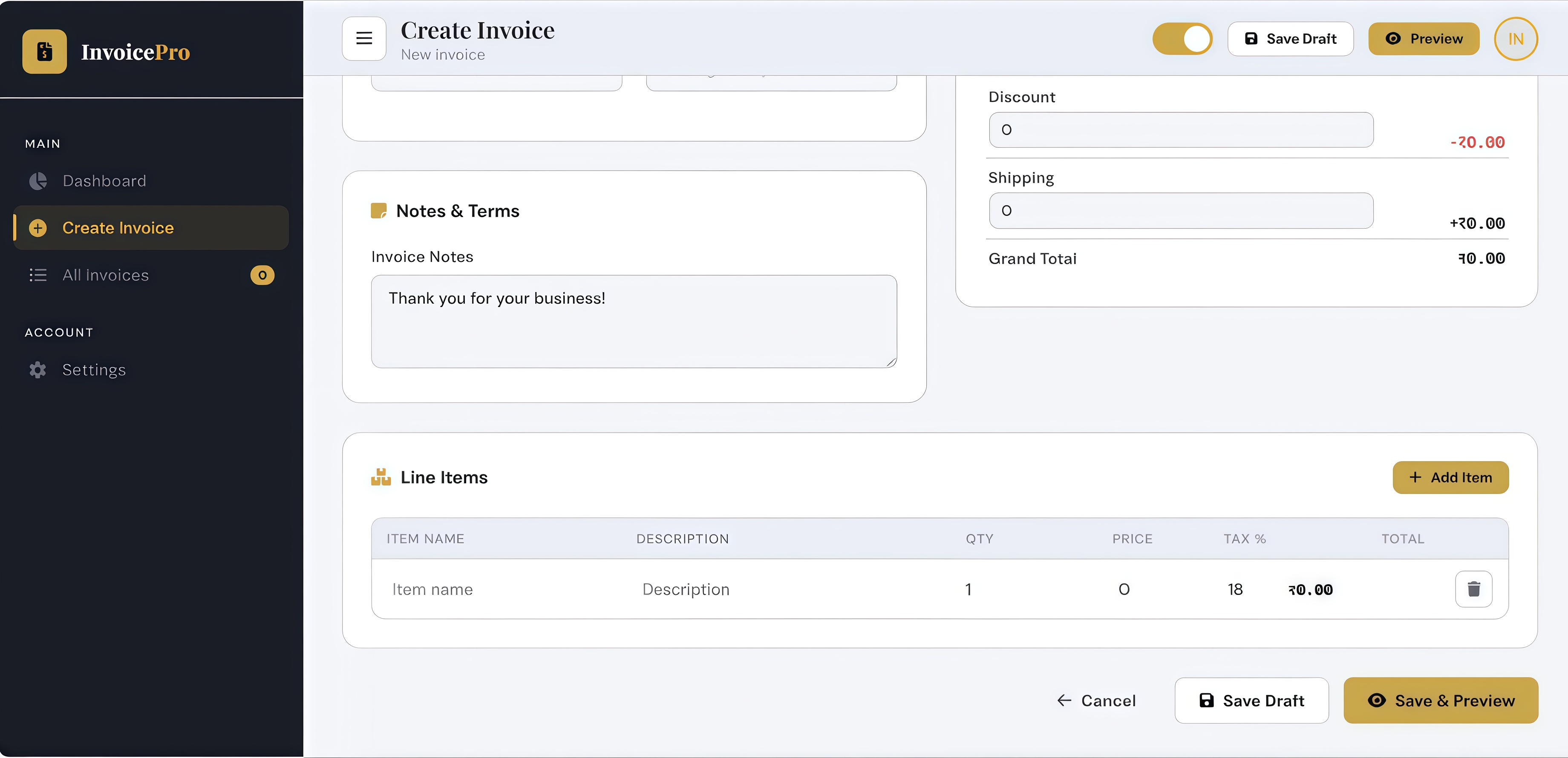
Task: Click the Invoice Notes label
Action: point(422,257)
